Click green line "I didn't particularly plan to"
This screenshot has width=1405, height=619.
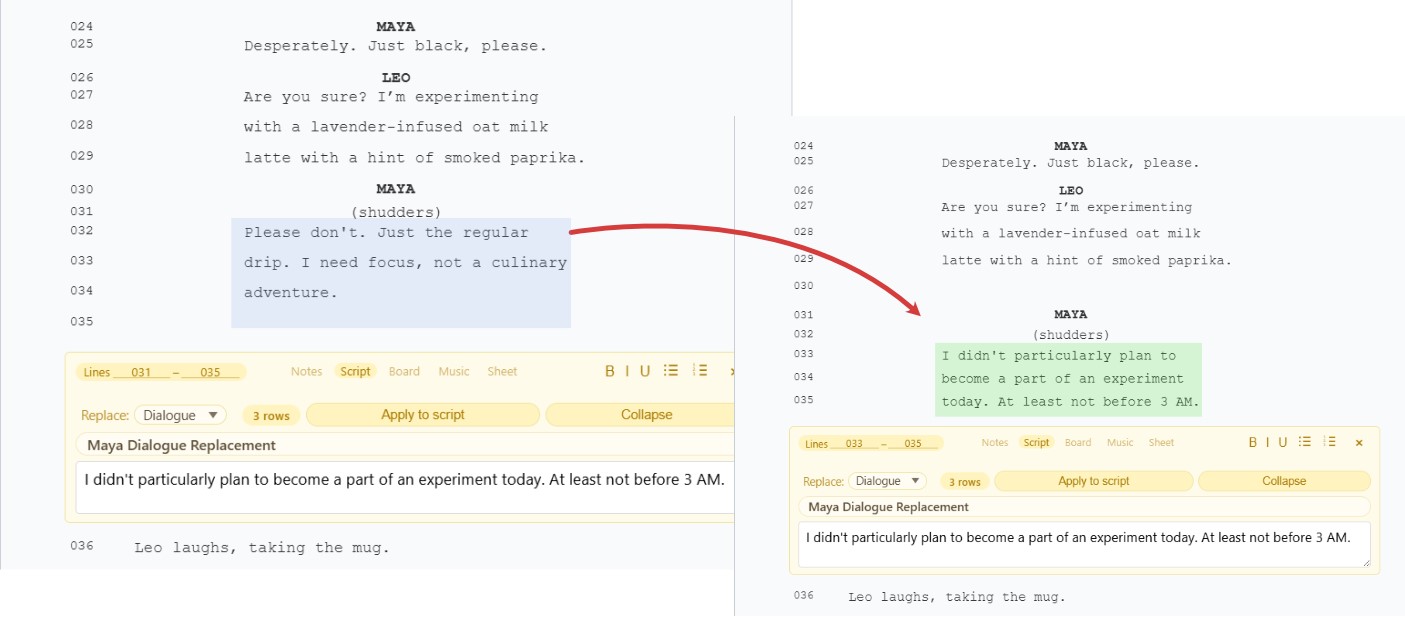(x=1059, y=356)
